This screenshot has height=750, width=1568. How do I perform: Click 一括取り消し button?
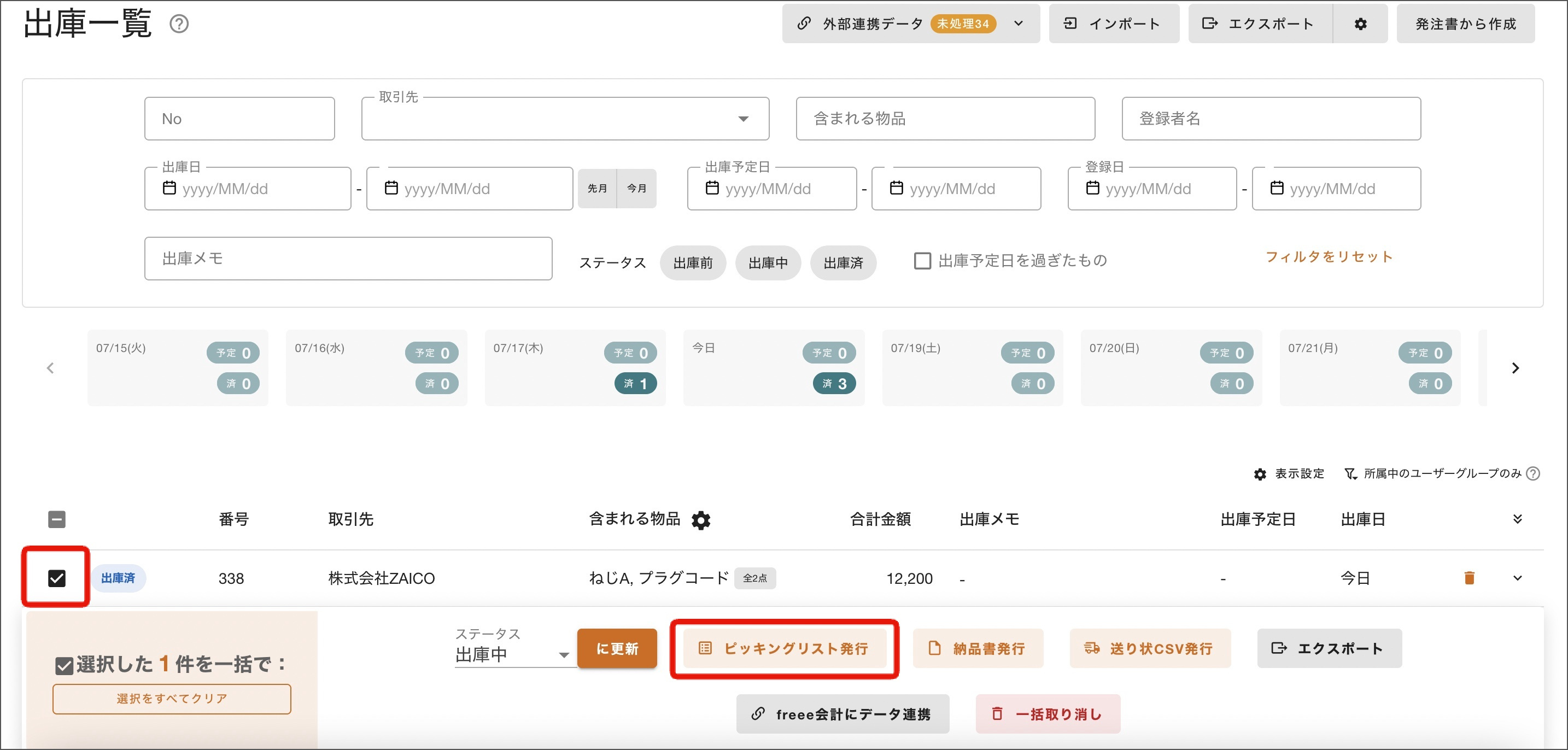(1048, 714)
